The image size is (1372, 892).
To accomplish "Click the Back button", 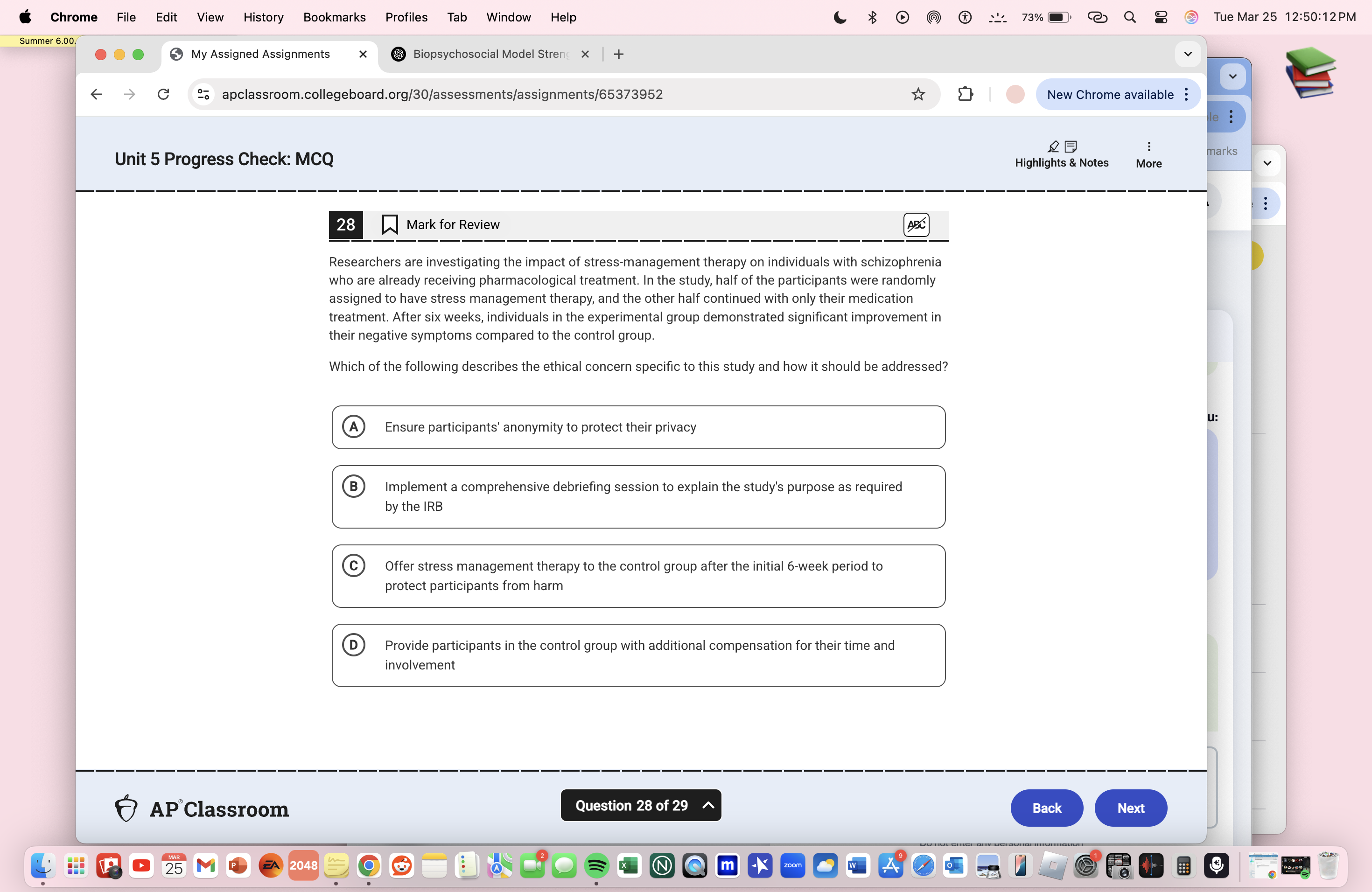I will [x=1046, y=808].
